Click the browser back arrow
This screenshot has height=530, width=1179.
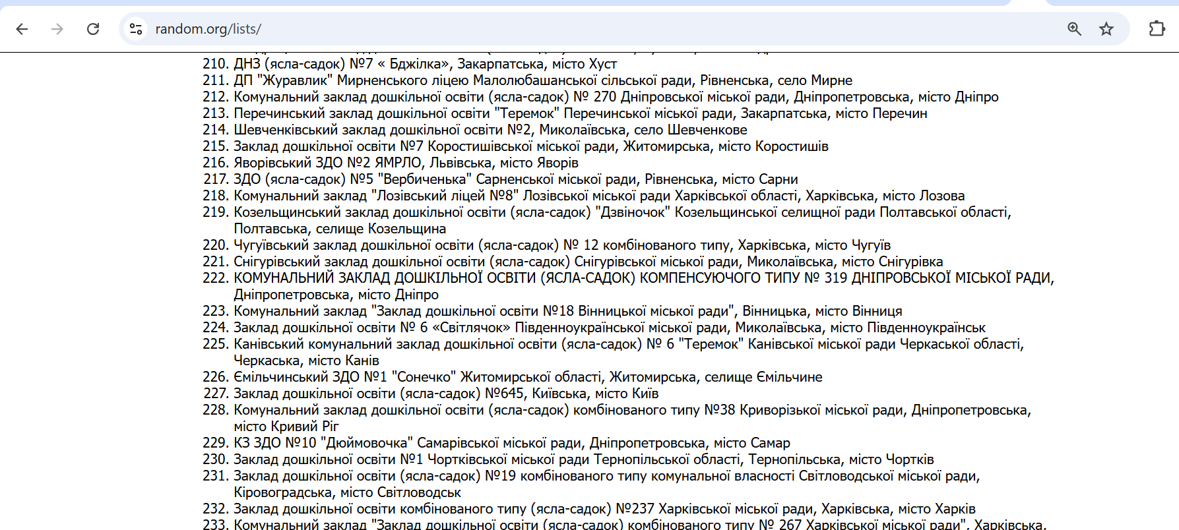[22, 29]
